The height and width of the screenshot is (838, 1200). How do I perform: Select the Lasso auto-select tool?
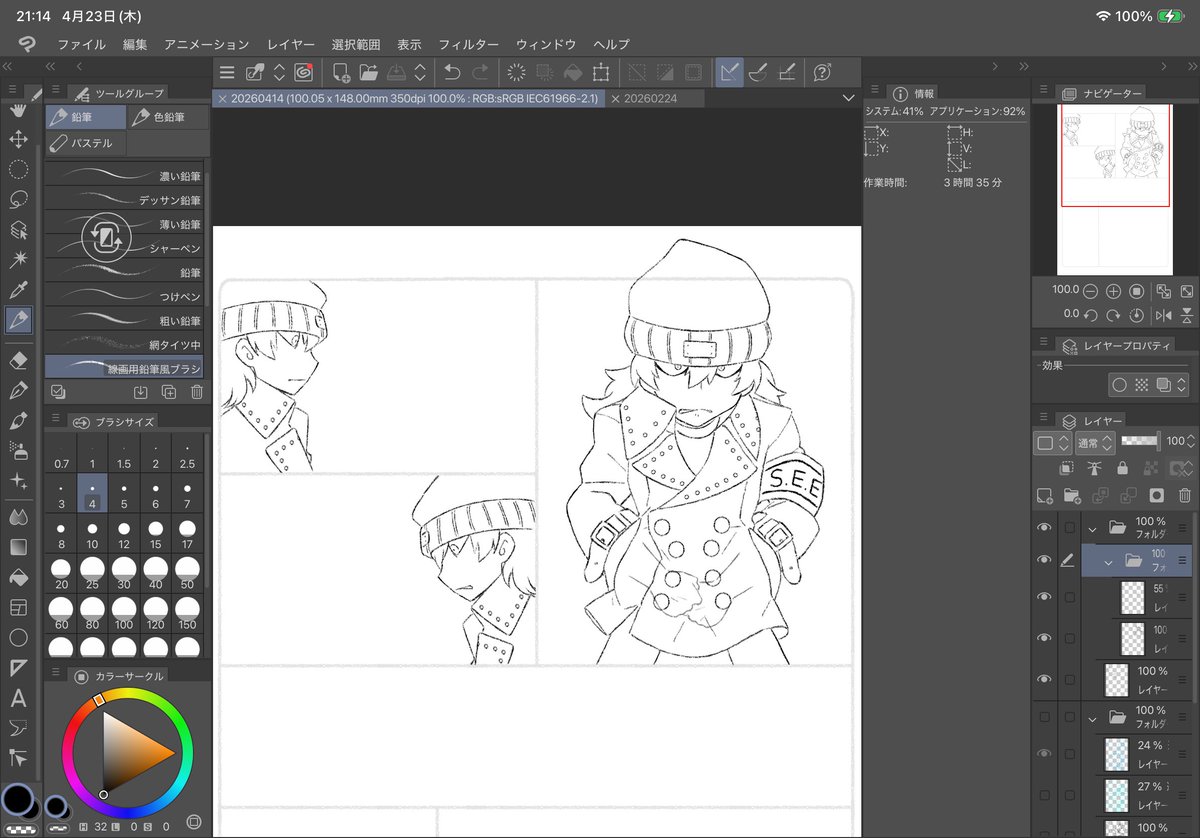point(18,199)
